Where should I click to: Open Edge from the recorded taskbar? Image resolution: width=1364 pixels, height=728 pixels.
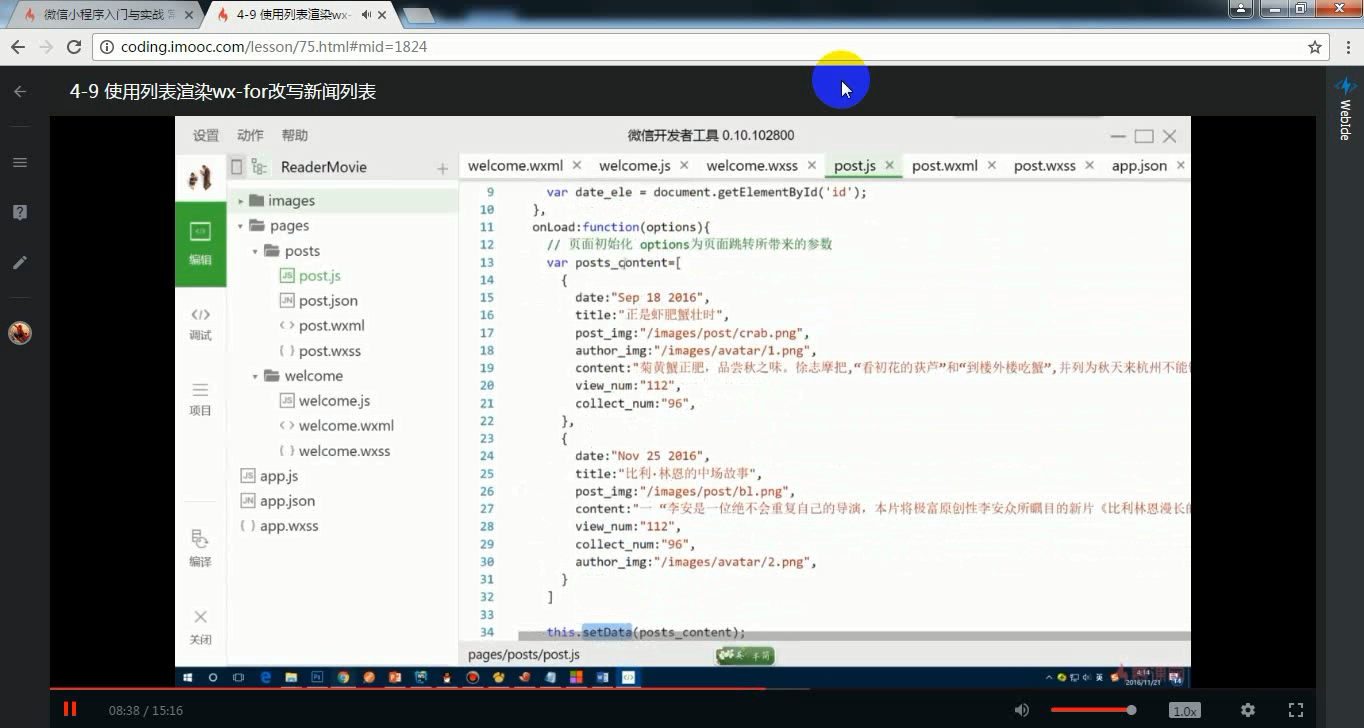[x=266, y=677]
